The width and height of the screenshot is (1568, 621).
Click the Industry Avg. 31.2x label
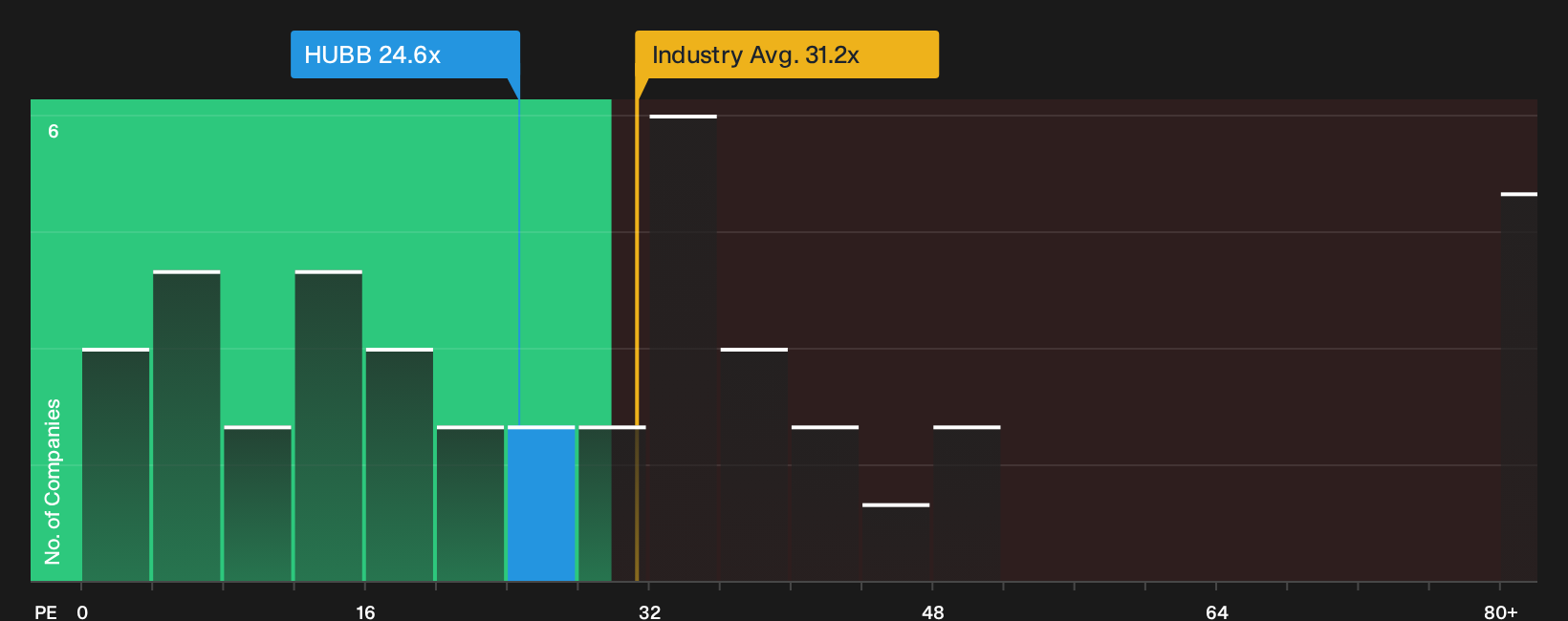tap(787, 54)
